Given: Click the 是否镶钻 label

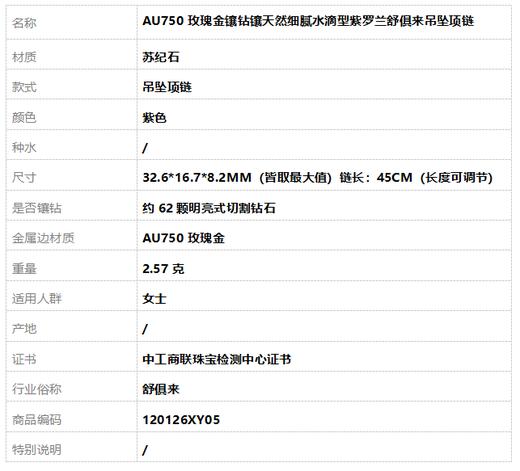Looking at the screenshot, I should (37, 208).
